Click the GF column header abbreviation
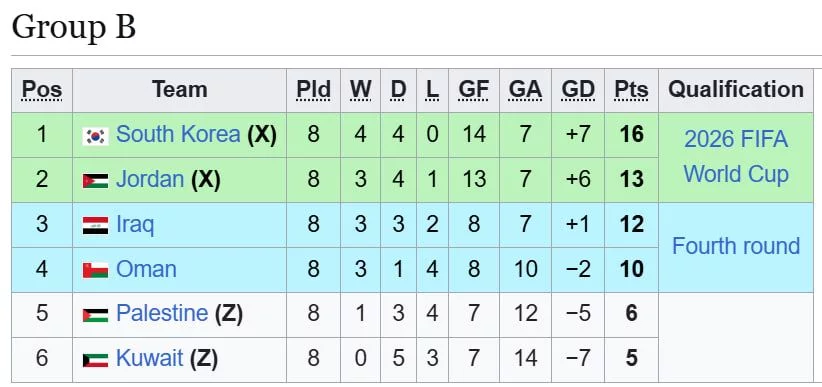Image resolution: width=822 pixels, height=387 pixels. 474,90
